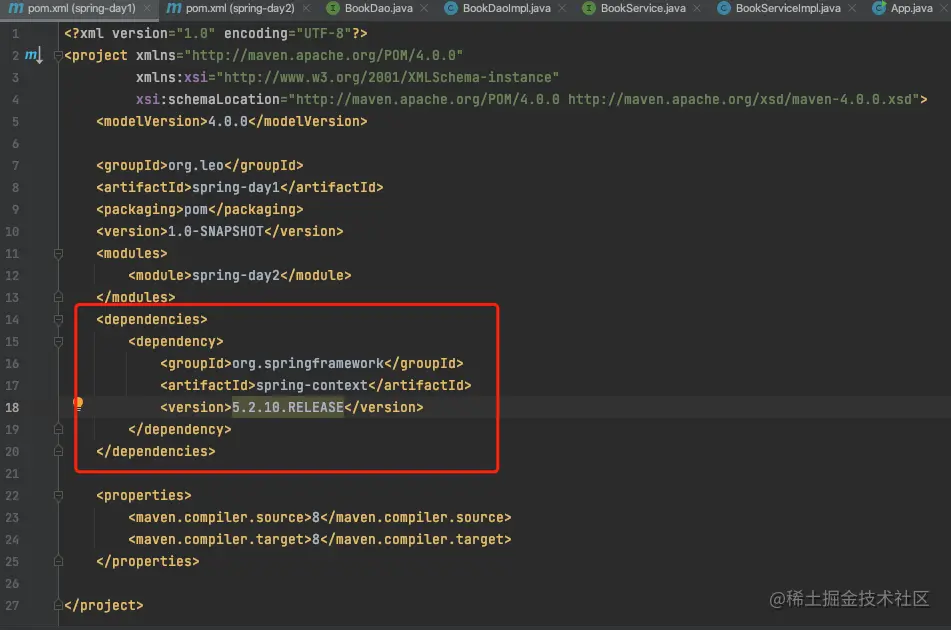Close the BookDaoImpl.java tab

562,8
